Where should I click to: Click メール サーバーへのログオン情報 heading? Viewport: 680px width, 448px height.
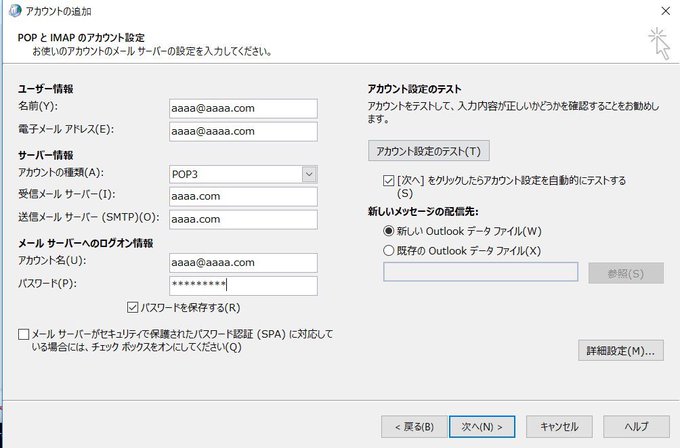(85, 243)
